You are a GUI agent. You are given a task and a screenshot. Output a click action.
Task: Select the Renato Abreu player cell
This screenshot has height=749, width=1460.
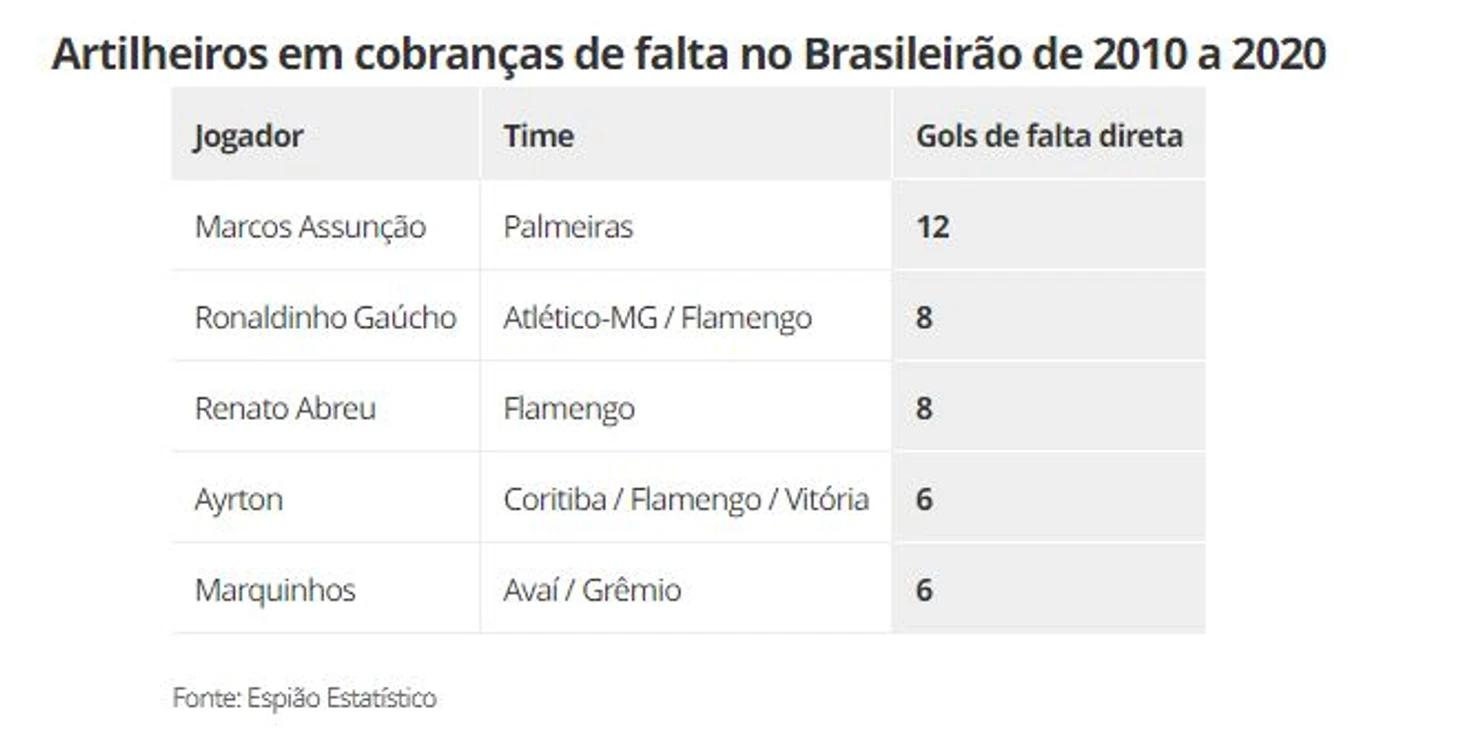point(326,408)
